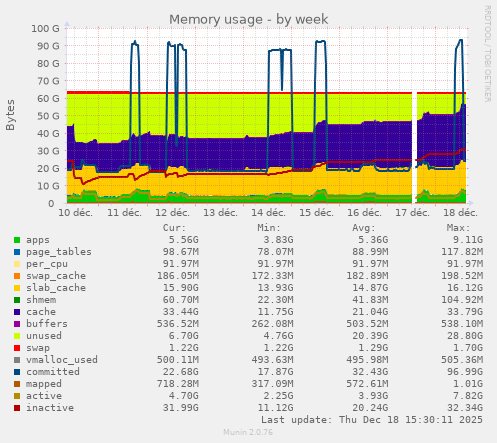Click the '10 déc.' x-axis label
The width and height of the screenshot is (497, 443).
(76, 213)
